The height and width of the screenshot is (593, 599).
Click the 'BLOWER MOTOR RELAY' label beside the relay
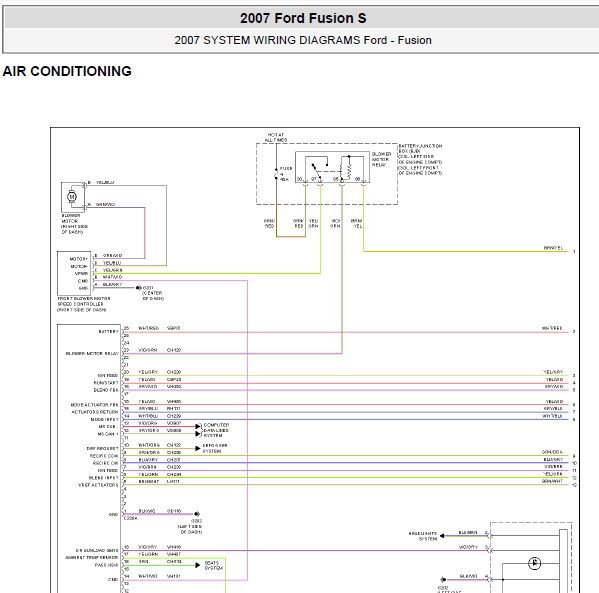click(x=381, y=159)
